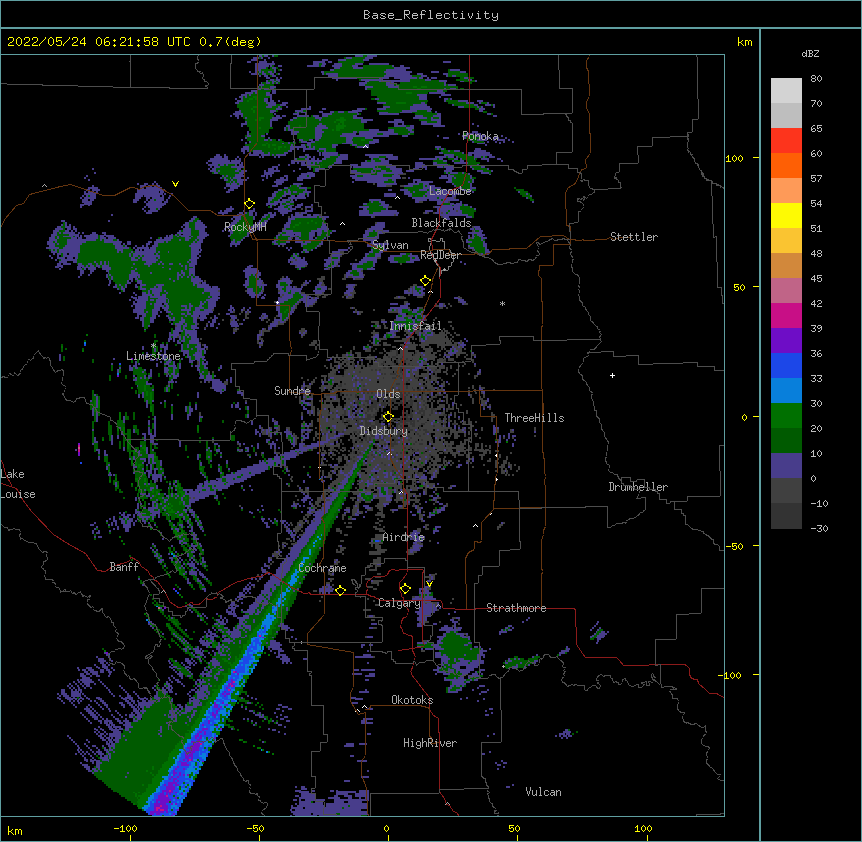
Task: Pick the light blue 30–33 dBZ legend swatch
Action: coord(786,390)
